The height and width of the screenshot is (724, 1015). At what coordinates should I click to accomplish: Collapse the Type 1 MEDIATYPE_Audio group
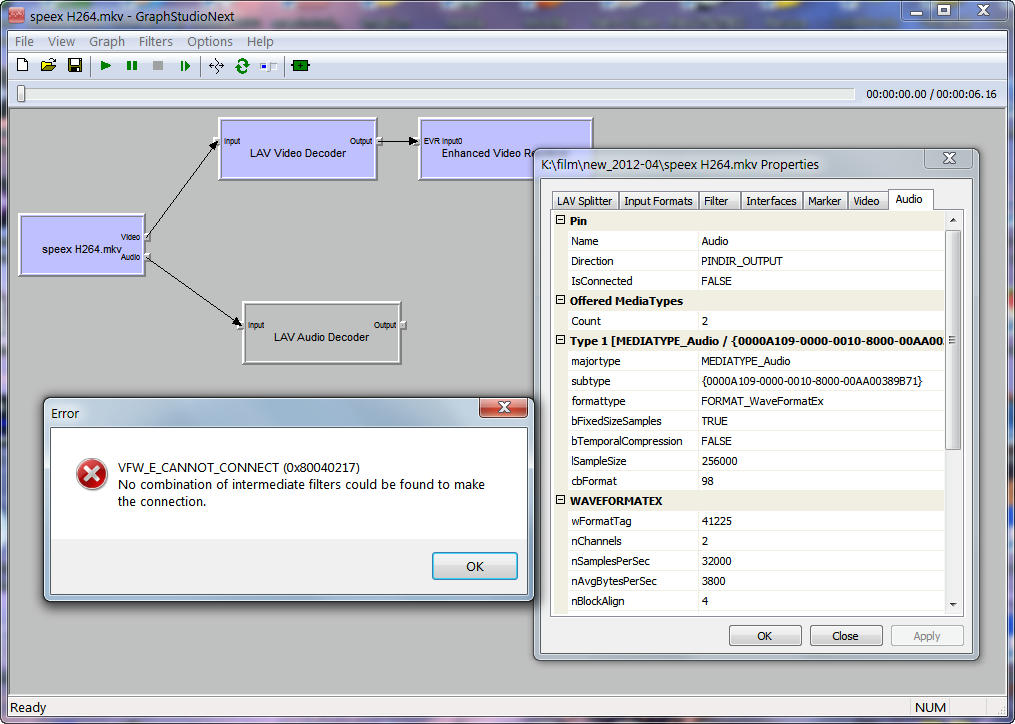(x=561, y=340)
